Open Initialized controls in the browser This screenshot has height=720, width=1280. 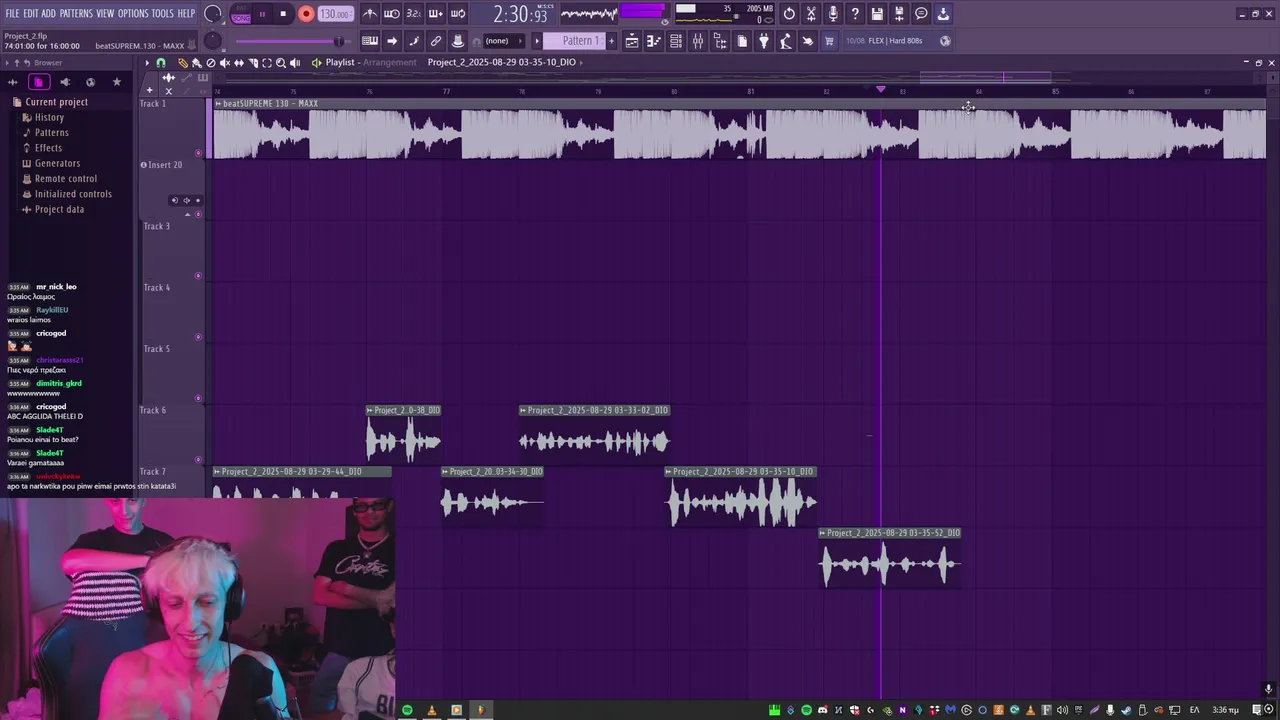[73, 194]
